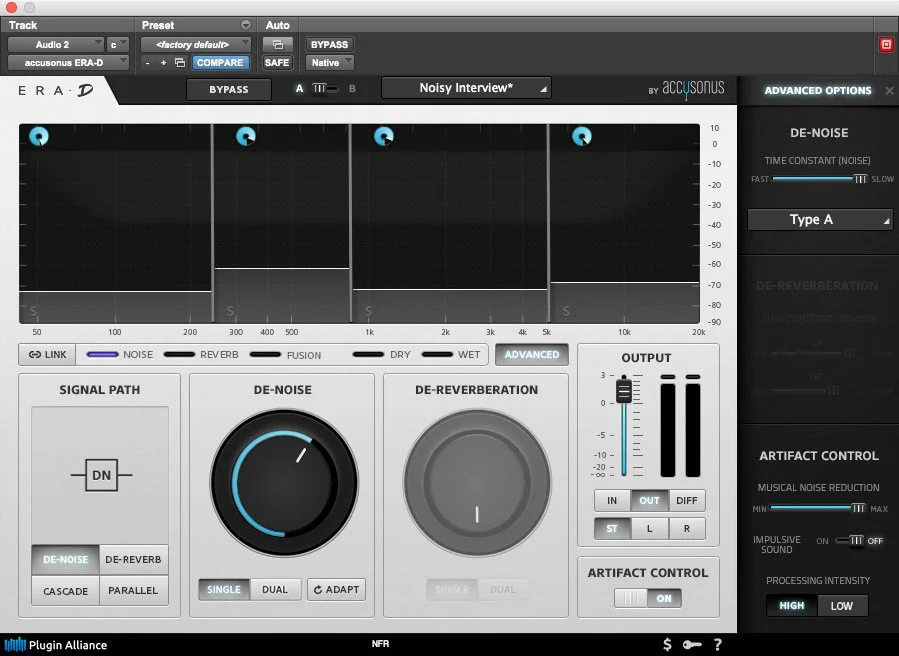Open the factory default preset dropdown
This screenshot has width=899, height=656.
(196, 45)
